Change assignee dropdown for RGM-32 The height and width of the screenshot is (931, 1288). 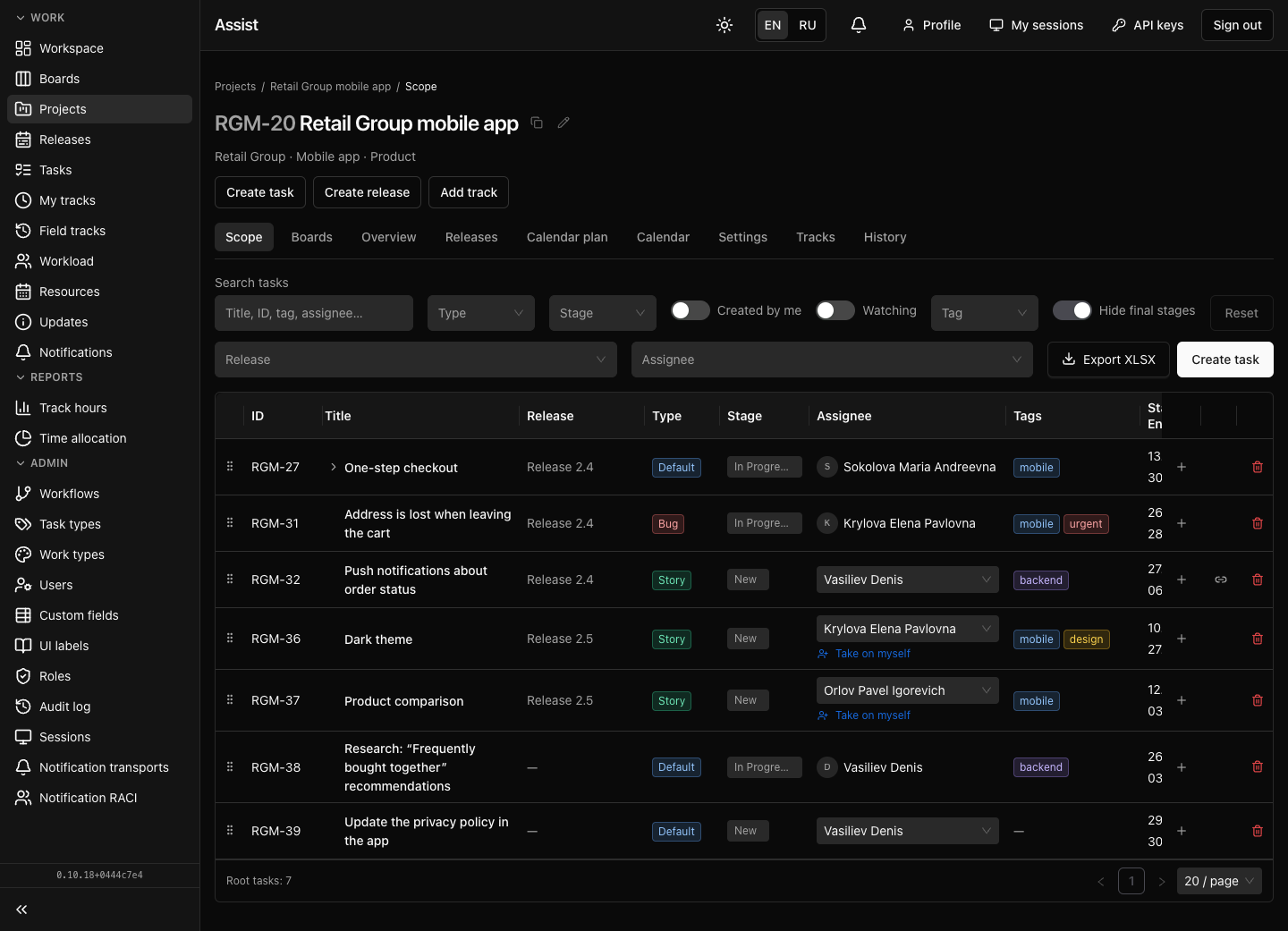pyautogui.click(x=908, y=580)
